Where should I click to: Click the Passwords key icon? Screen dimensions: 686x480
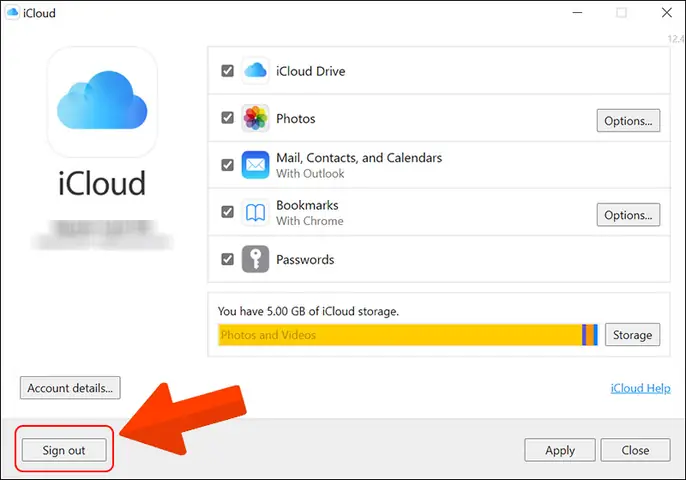(x=255, y=259)
